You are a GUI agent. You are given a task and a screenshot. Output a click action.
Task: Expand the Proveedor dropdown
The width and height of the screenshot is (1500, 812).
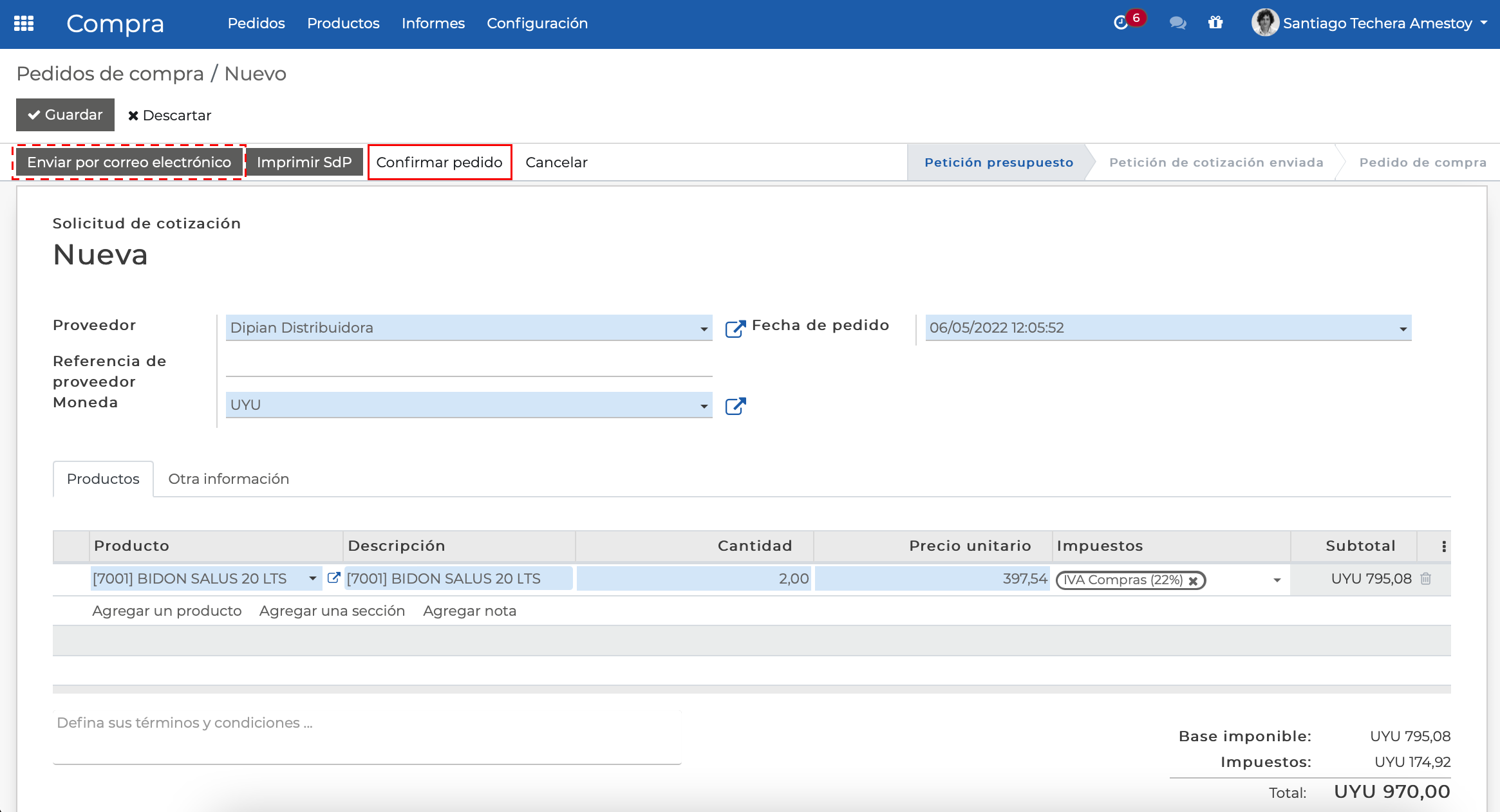pyautogui.click(x=704, y=329)
